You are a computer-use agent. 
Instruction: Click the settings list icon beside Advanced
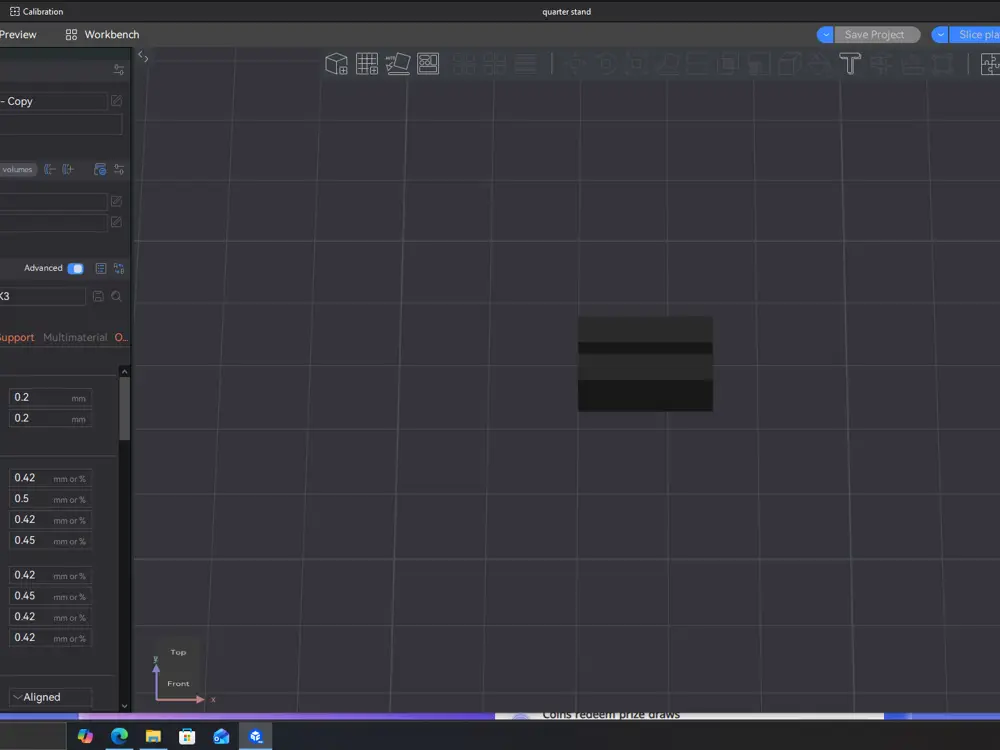click(100, 268)
